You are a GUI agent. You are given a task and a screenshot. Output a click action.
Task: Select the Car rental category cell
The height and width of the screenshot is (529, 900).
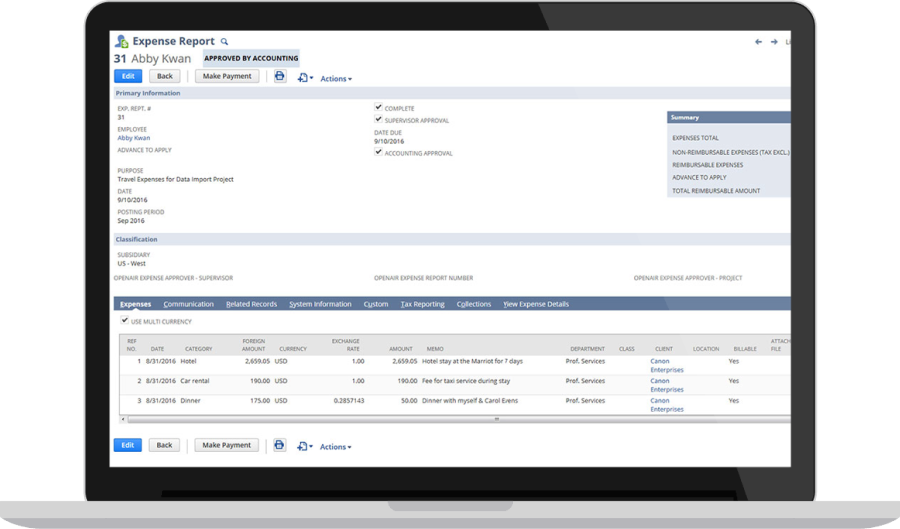[x=195, y=381]
